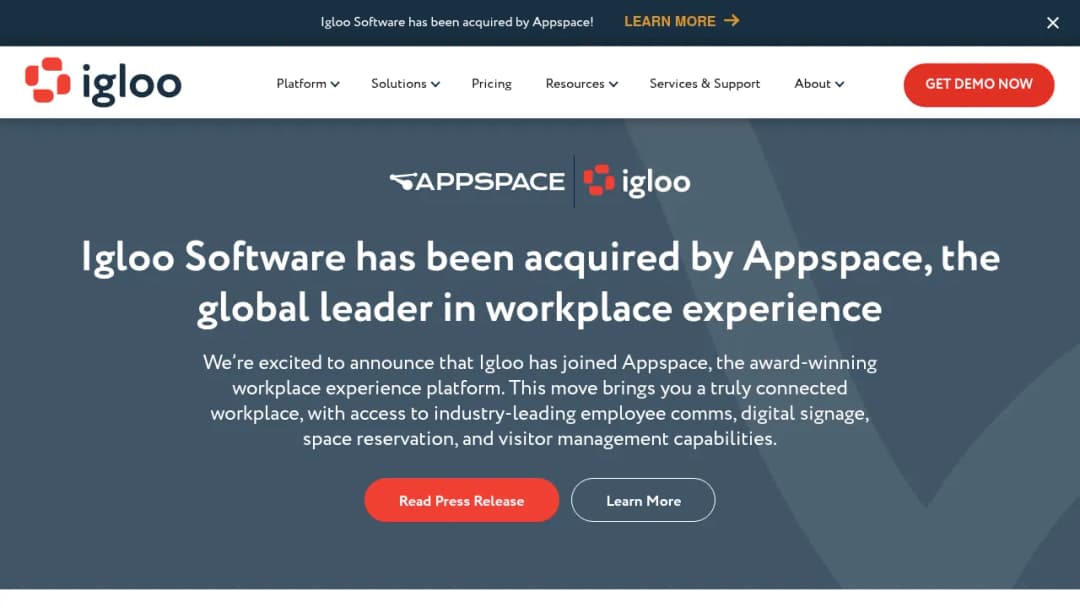Click the Appspace logo in hero
The width and height of the screenshot is (1080, 608).
click(477, 182)
